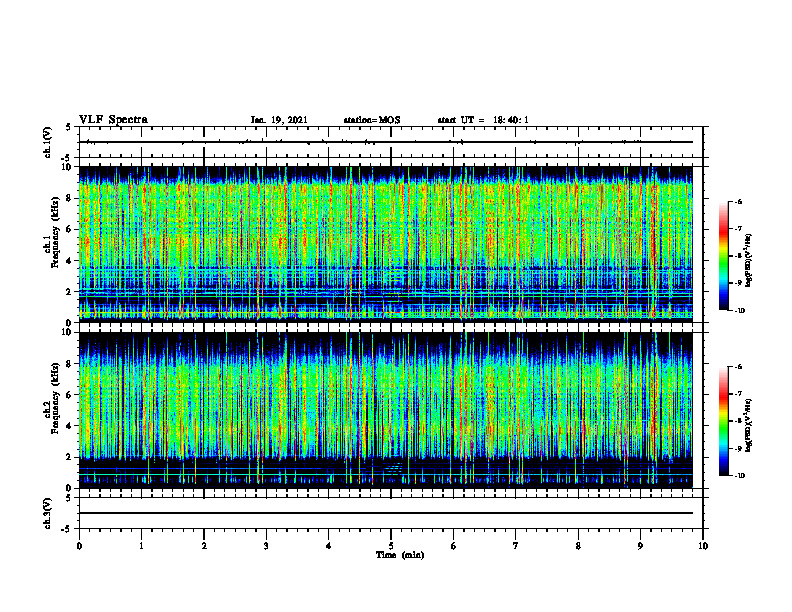The height and width of the screenshot is (612, 792).
Task: Click the "VLF Spectra" title text
Action: 113,120
